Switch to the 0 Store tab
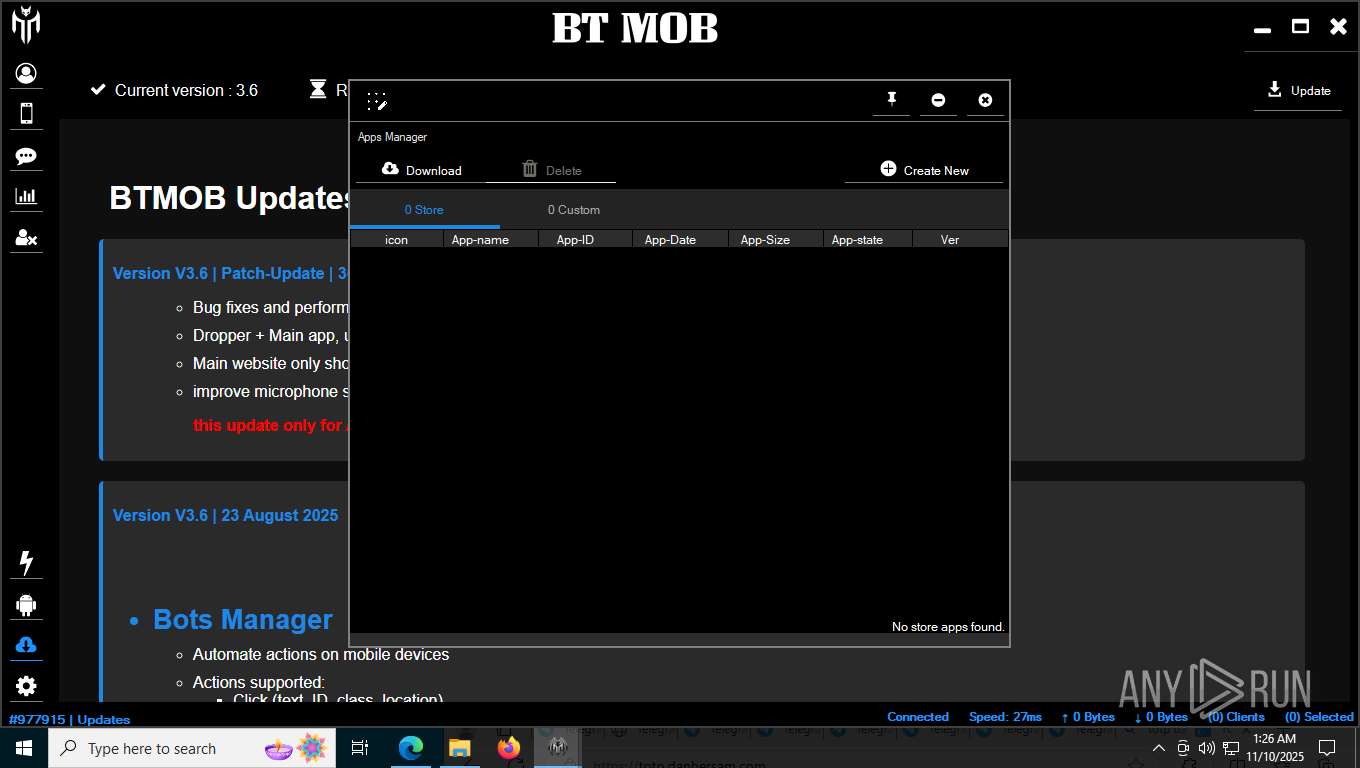Viewport: 1360px width, 768px height. click(424, 210)
